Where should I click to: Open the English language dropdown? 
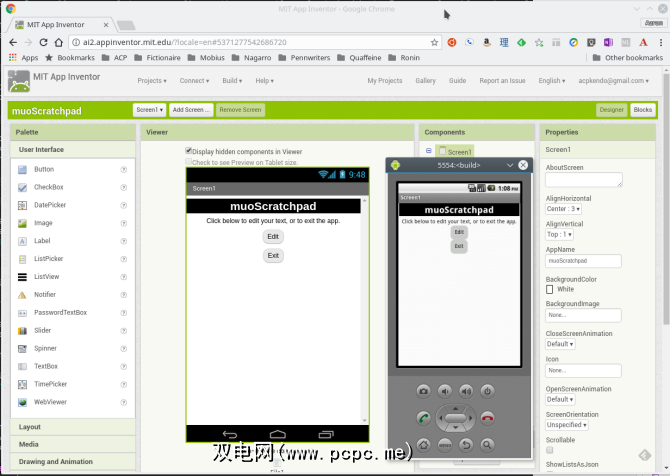pos(552,81)
